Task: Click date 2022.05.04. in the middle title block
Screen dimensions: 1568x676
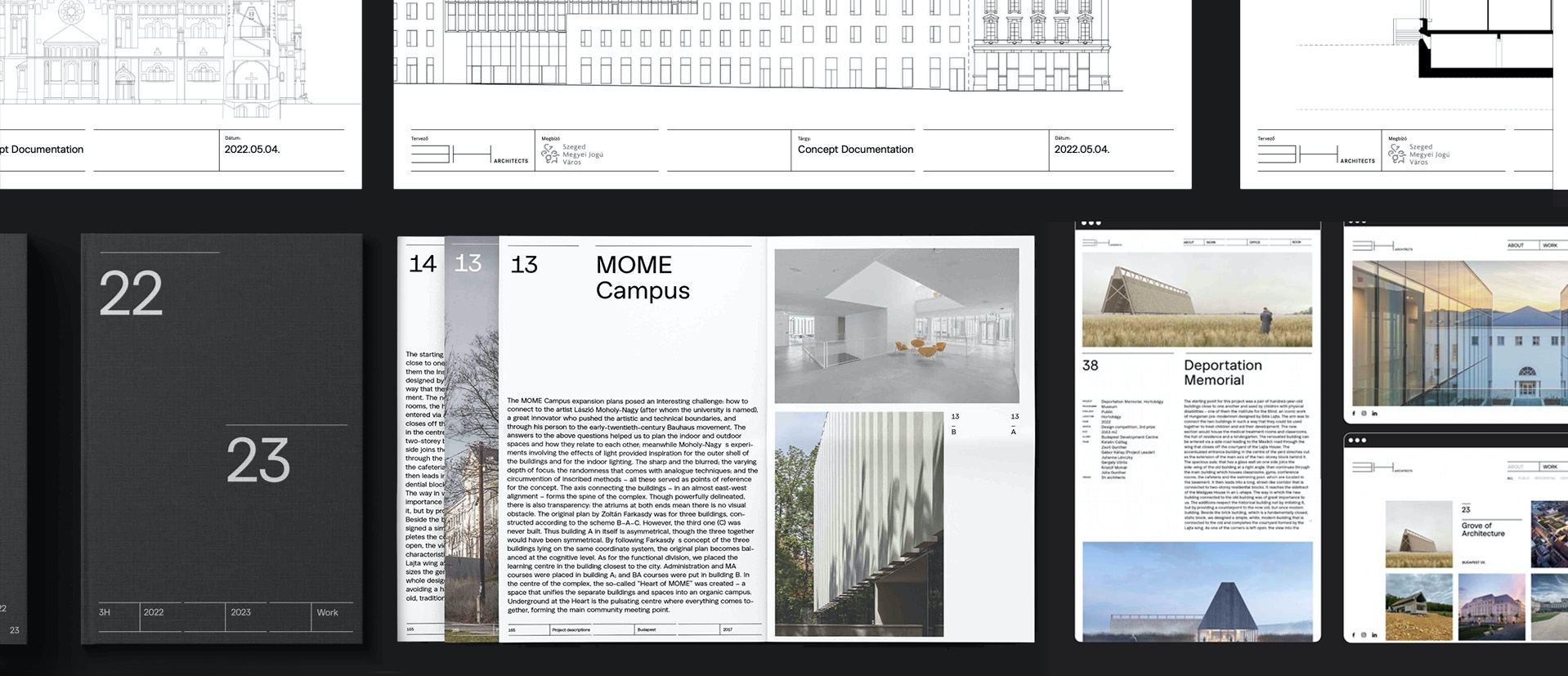Action: pos(1082,150)
